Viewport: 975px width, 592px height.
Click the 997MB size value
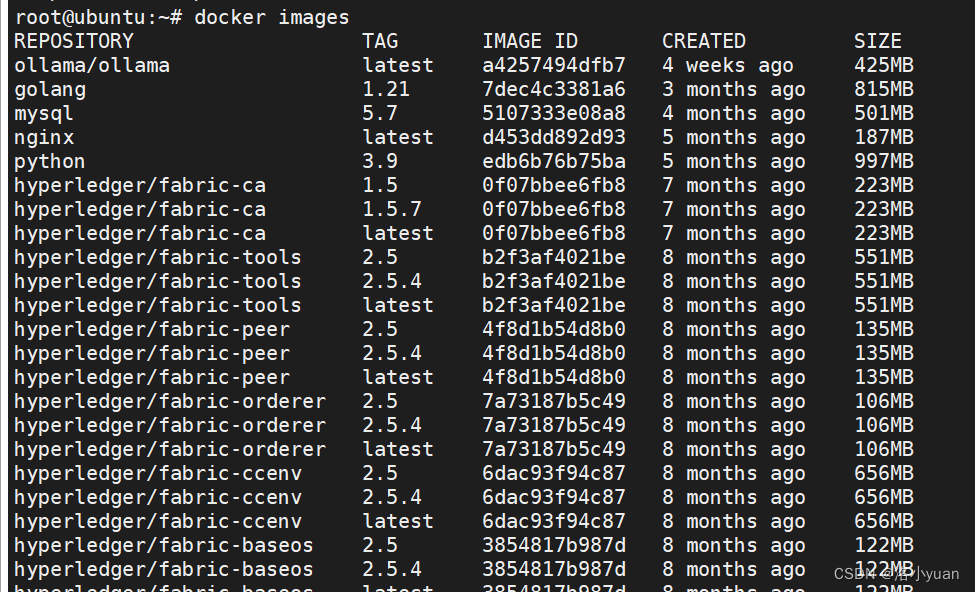click(x=884, y=162)
